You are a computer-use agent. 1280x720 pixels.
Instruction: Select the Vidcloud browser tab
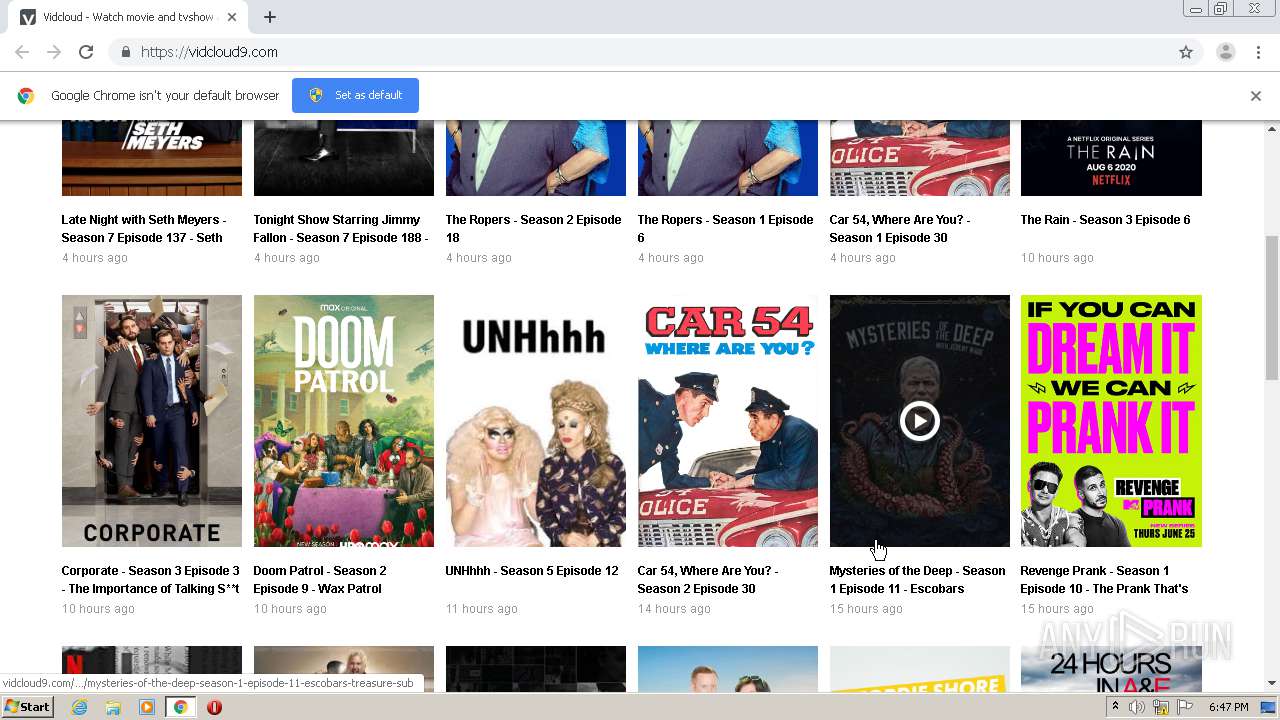pyautogui.click(x=128, y=17)
